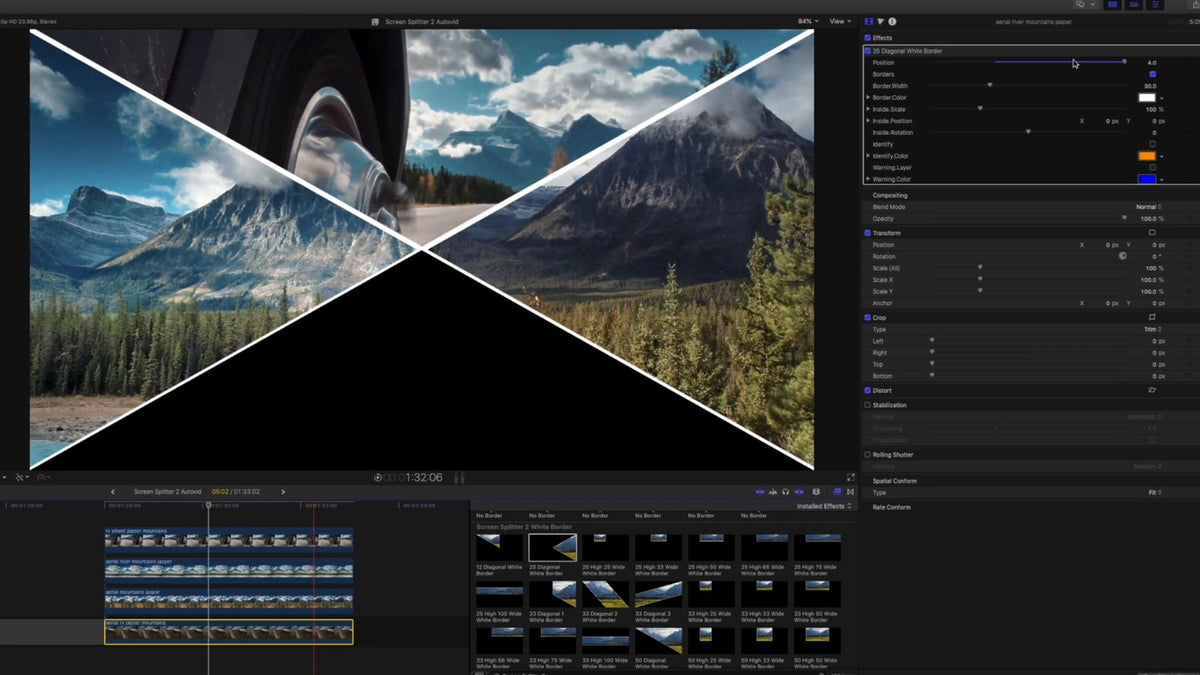This screenshot has height=675, width=1200.
Task: Show the Effects browser icon
Action: tap(837, 492)
